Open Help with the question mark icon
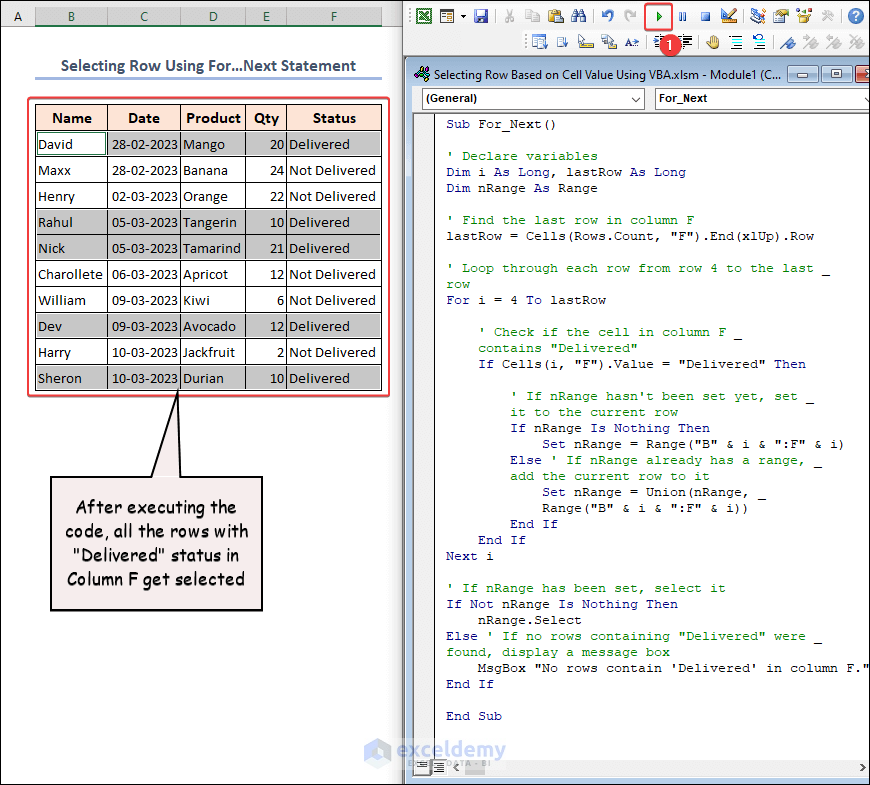The image size is (870, 785). pyautogui.click(x=856, y=16)
